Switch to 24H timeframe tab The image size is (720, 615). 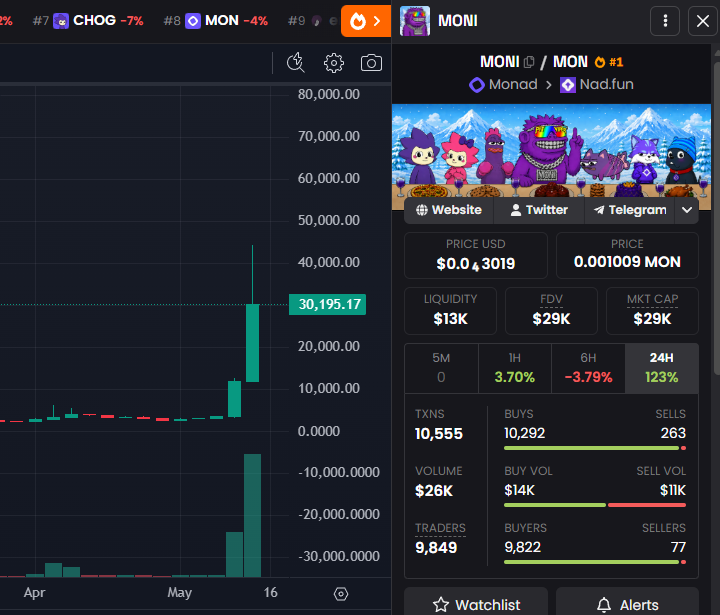(662, 368)
